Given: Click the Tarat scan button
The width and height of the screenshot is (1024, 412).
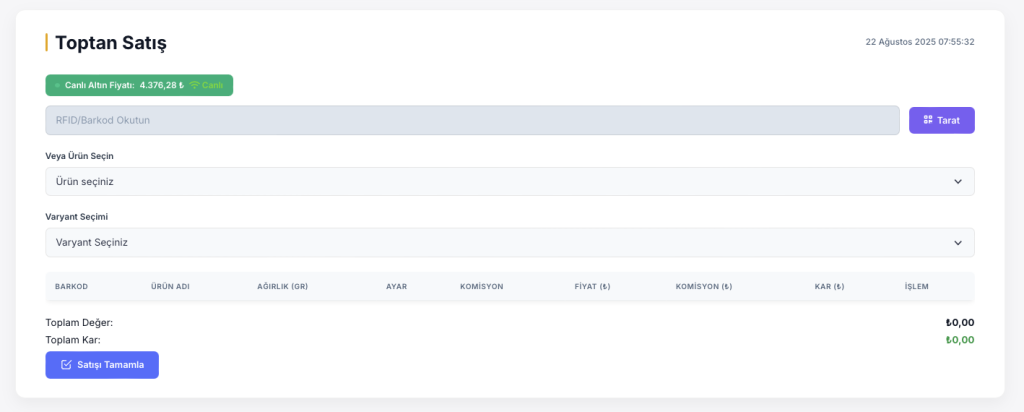Looking at the screenshot, I should tap(942, 120).
